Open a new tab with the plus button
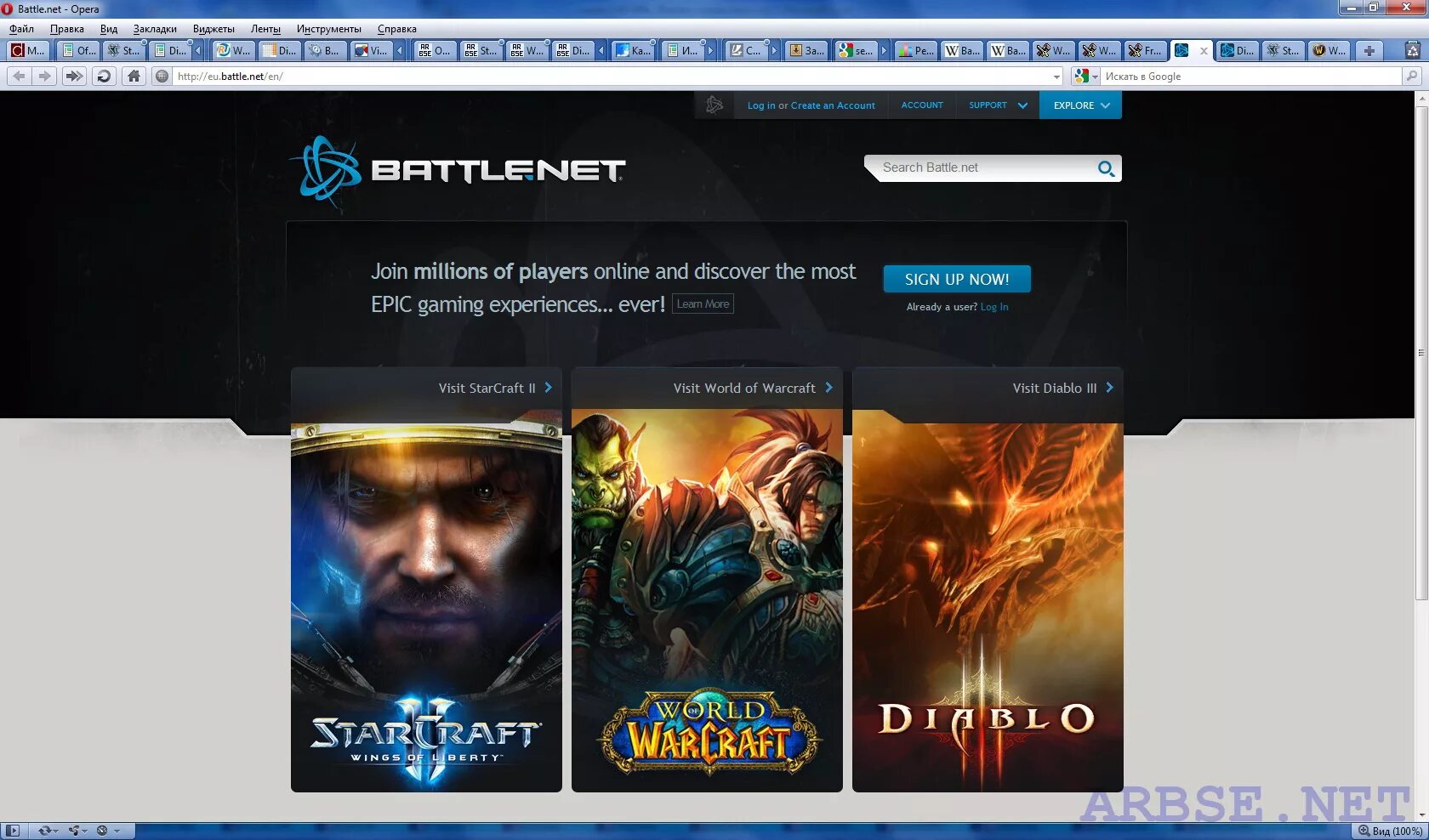The width and height of the screenshot is (1429, 840). coord(1369,50)
